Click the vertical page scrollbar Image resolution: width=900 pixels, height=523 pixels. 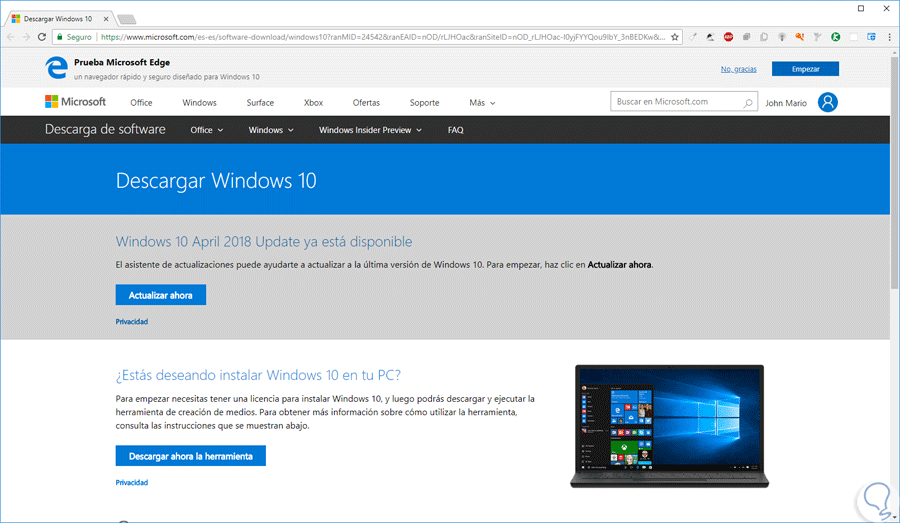click(x=894, y=172)
